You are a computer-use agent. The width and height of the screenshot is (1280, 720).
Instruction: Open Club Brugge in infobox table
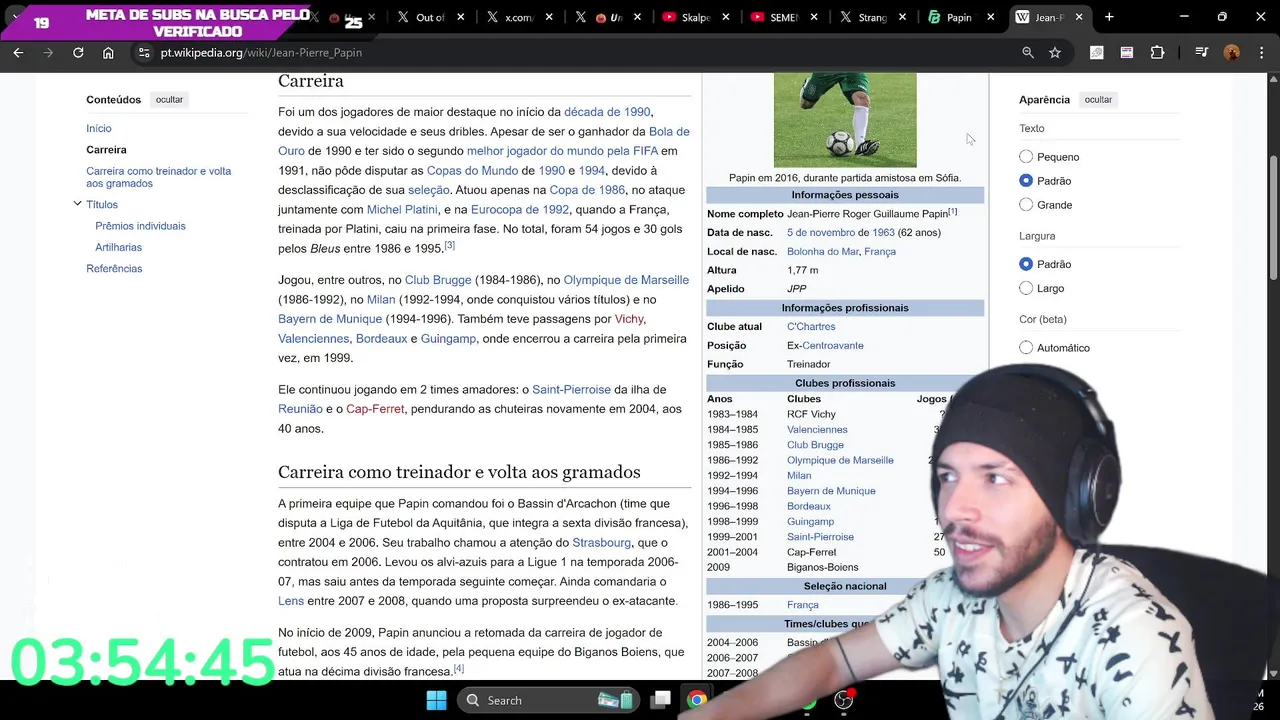click(815, 445)
